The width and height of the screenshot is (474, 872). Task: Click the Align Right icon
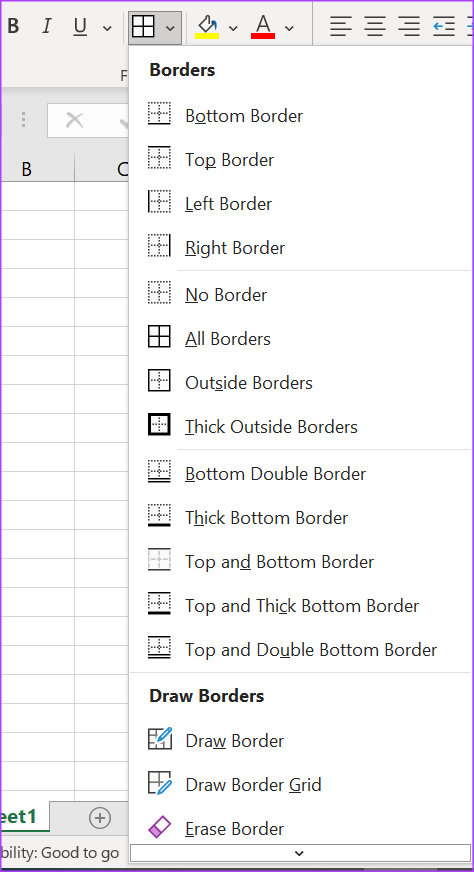tap(409, 26)
